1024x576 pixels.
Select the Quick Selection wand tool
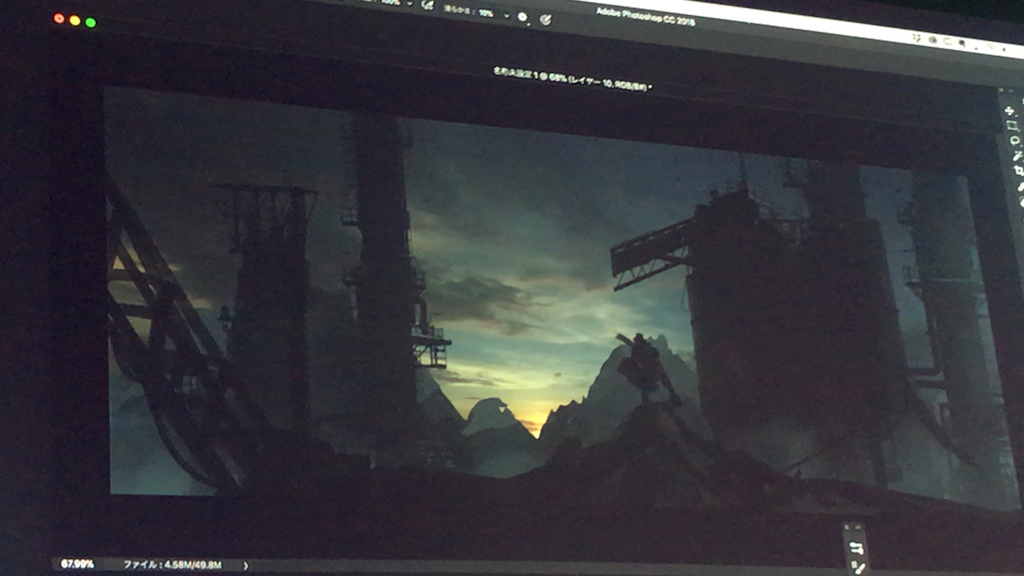click(1017, 155)
